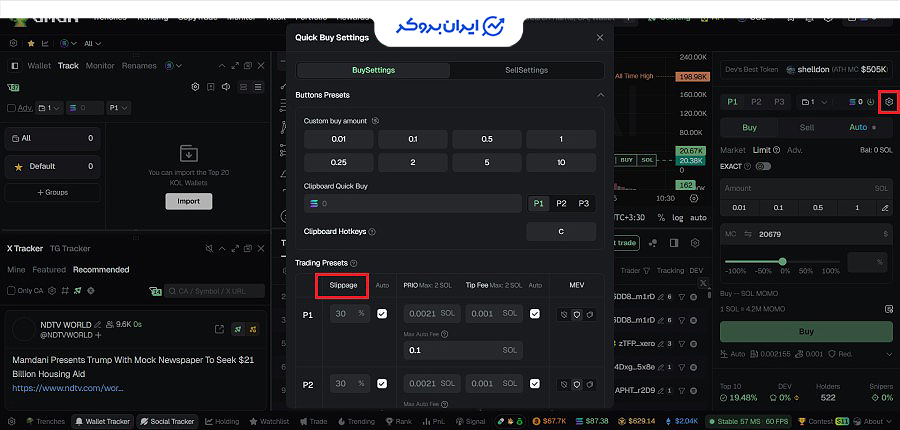Image resolution: width=900 pixels, height=430 pixels.
Task: Toggle P1 tip fee Auto checkbox
Action: [535, 314]
